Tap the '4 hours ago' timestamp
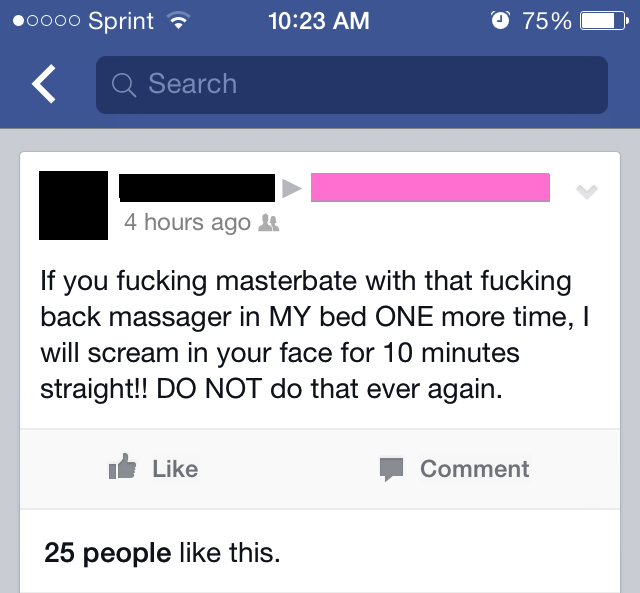 pyautogui.click(x=187, y=223)
